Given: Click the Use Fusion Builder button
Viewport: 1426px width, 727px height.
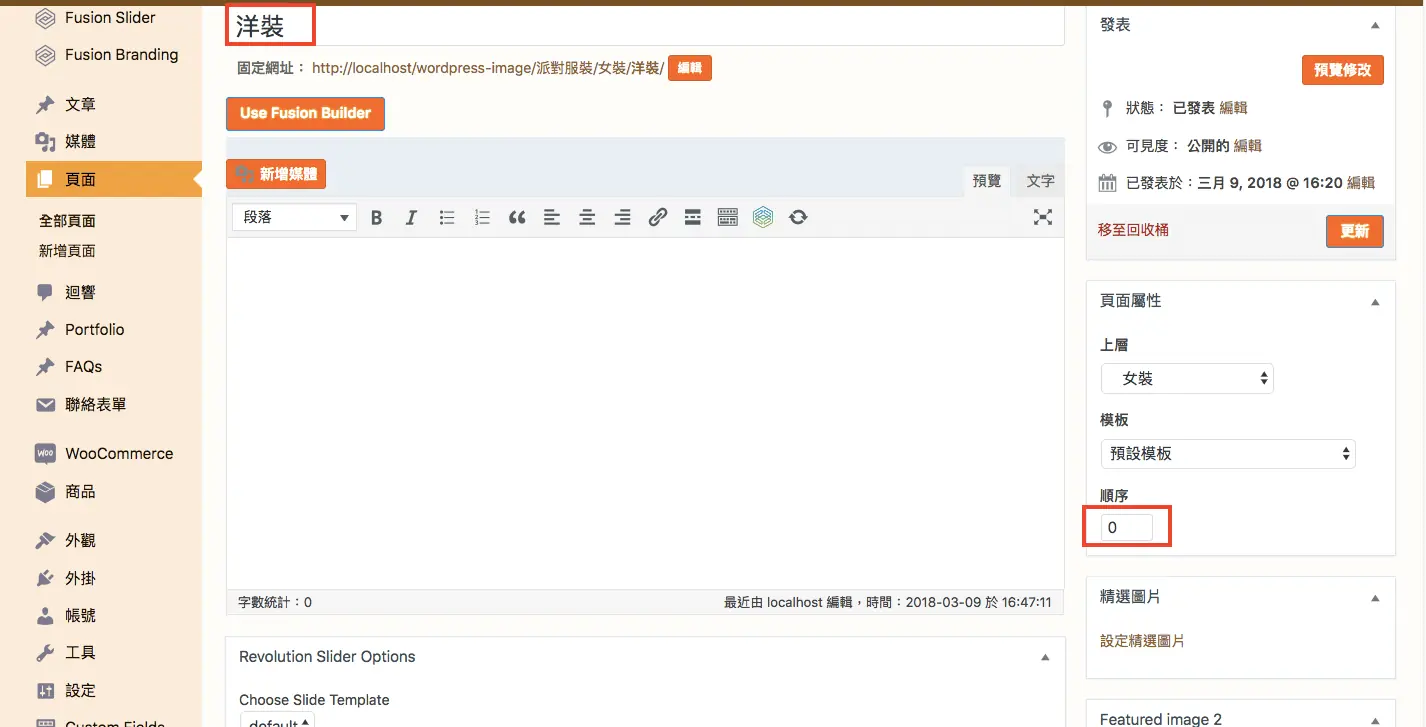Looking at the screenshot, I should (305, 113).
